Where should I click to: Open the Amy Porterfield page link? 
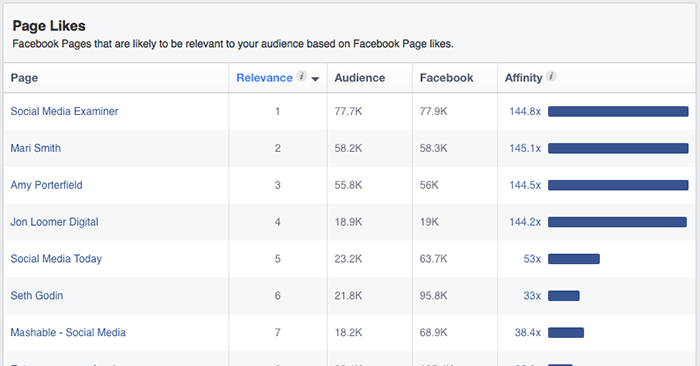tap(46, 185)
